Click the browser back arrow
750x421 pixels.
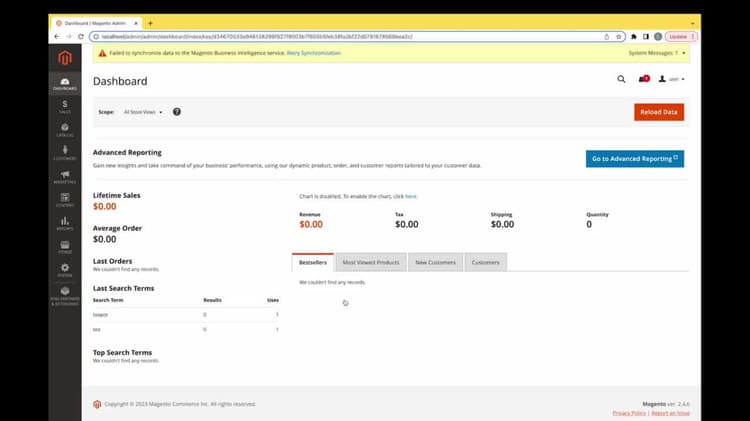[x=57, y=36]
